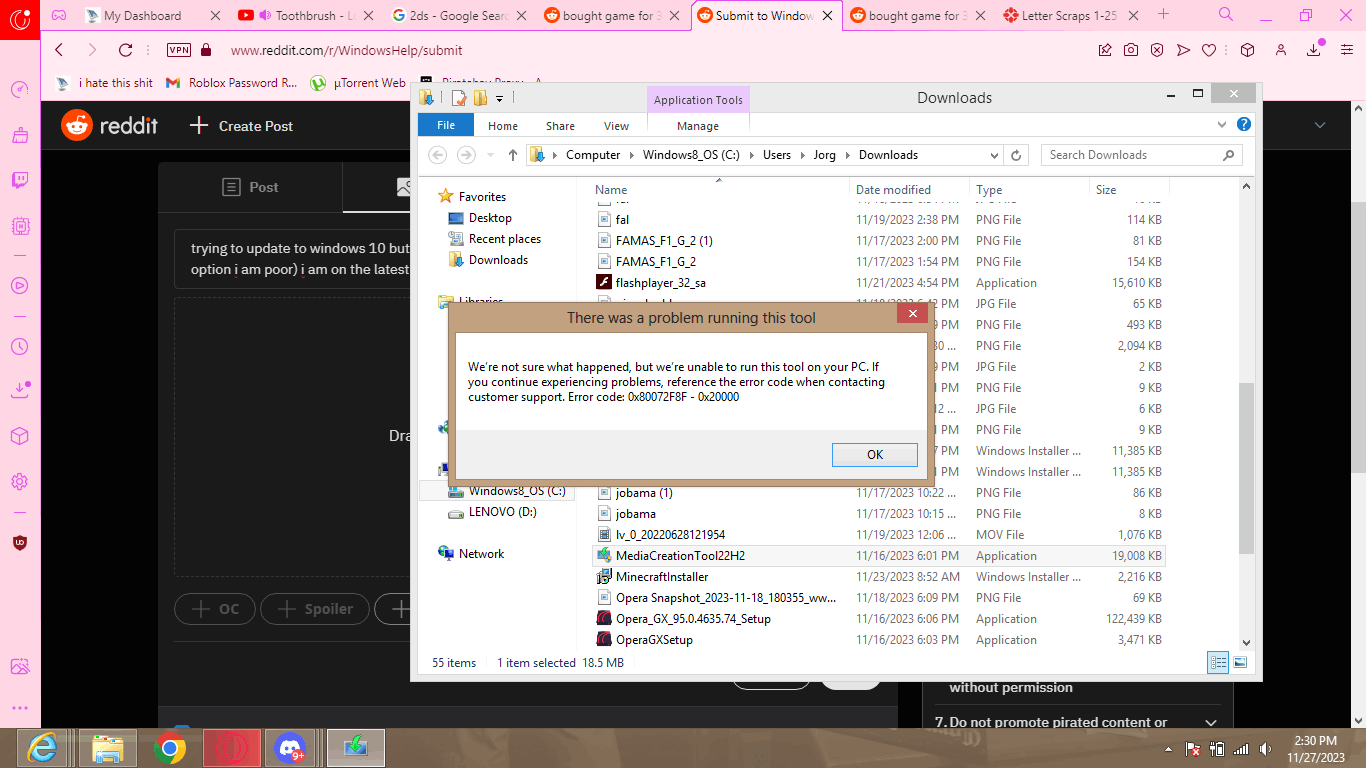The width and height of the screenshot is (1366, 768).
Task: Open Discord from the taskbar
Action: (291, 747)
